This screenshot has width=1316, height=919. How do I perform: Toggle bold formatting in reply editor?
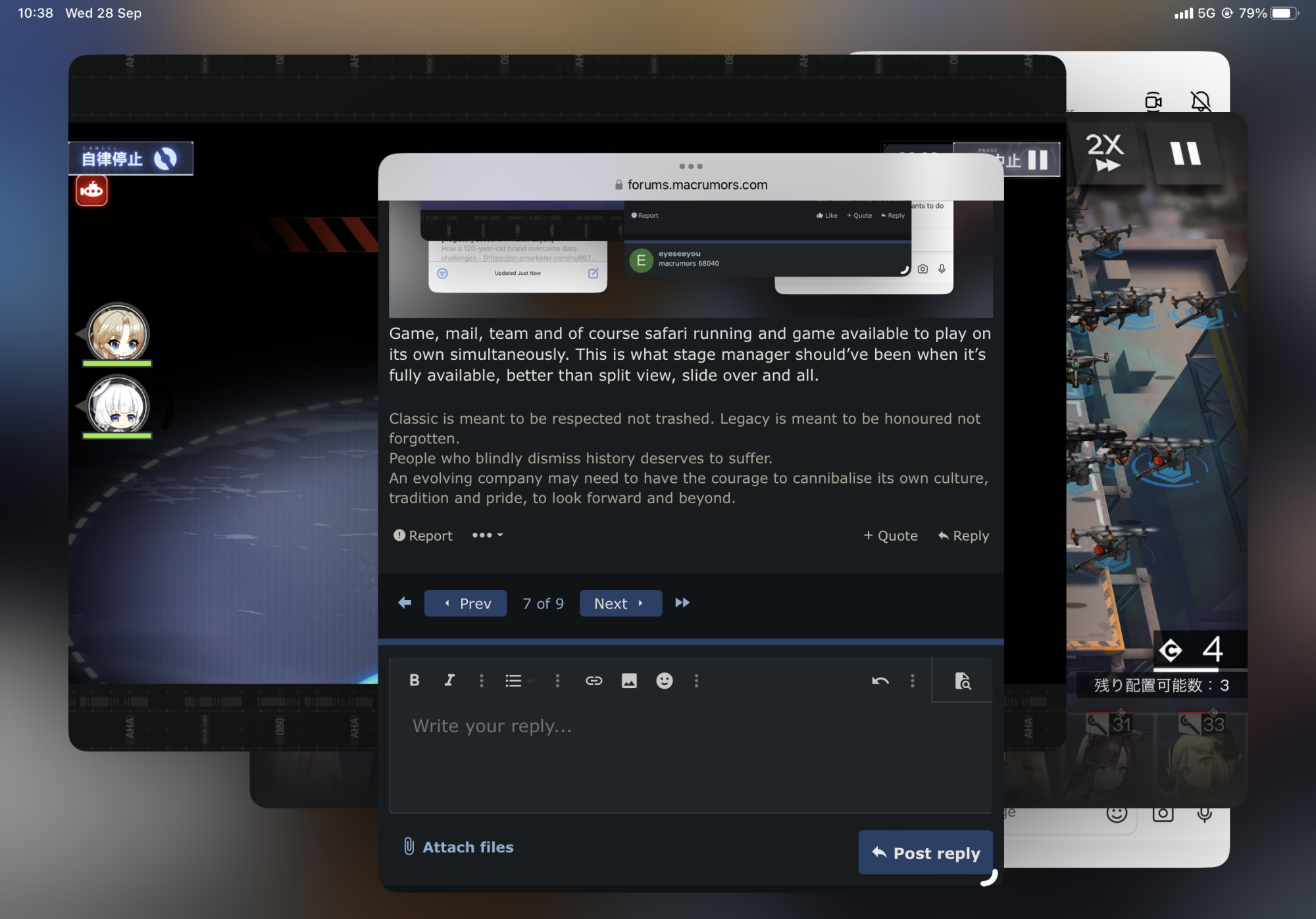(x=414, y=680)
